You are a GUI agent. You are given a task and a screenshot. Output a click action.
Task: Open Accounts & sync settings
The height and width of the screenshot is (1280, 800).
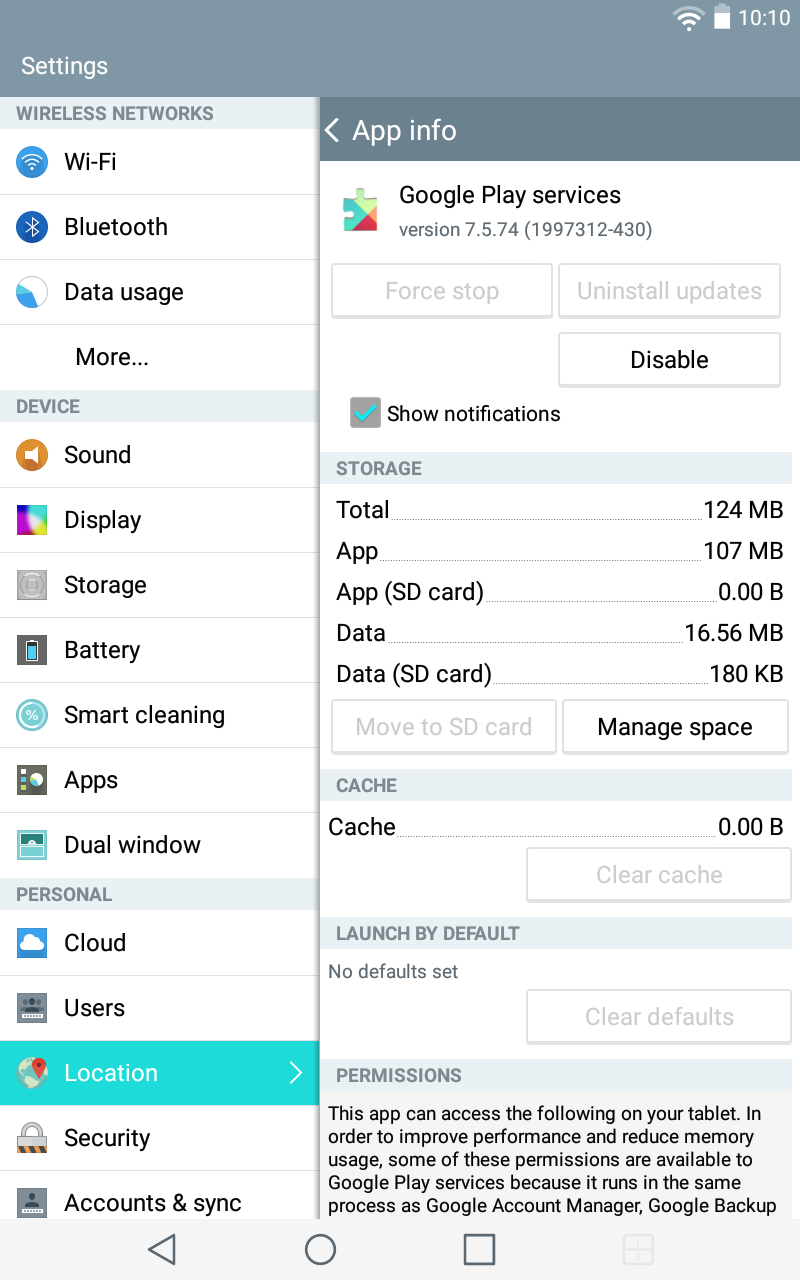pos(152,1202)
